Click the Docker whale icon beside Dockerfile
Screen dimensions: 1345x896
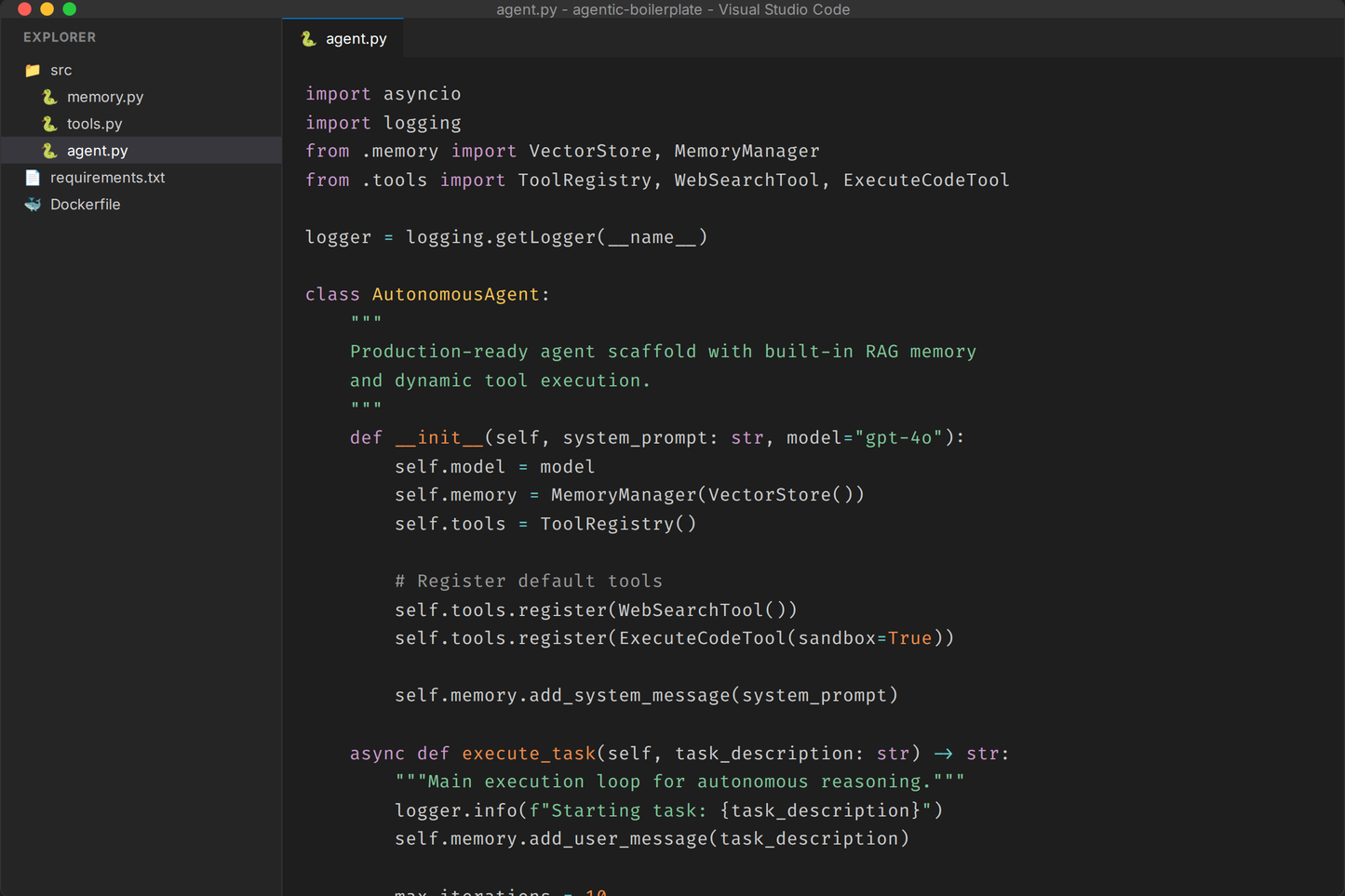(x=33, y=205)
